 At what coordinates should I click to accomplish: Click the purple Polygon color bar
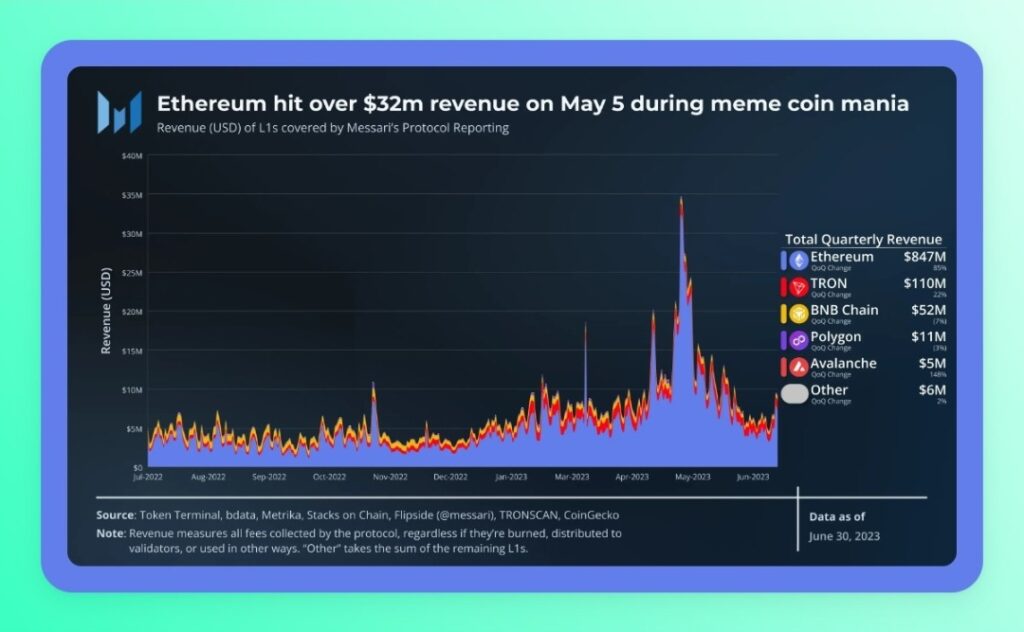click(x=784, y=341)
